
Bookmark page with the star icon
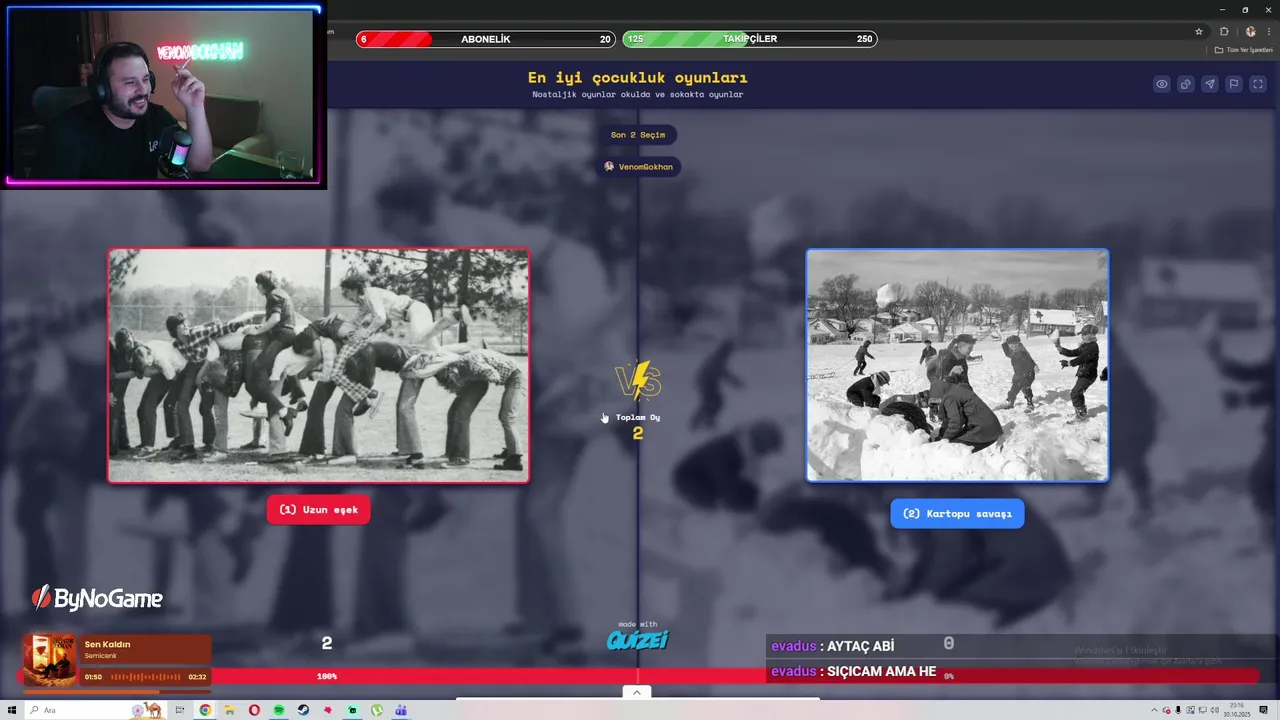click(x=1199, y=31)
